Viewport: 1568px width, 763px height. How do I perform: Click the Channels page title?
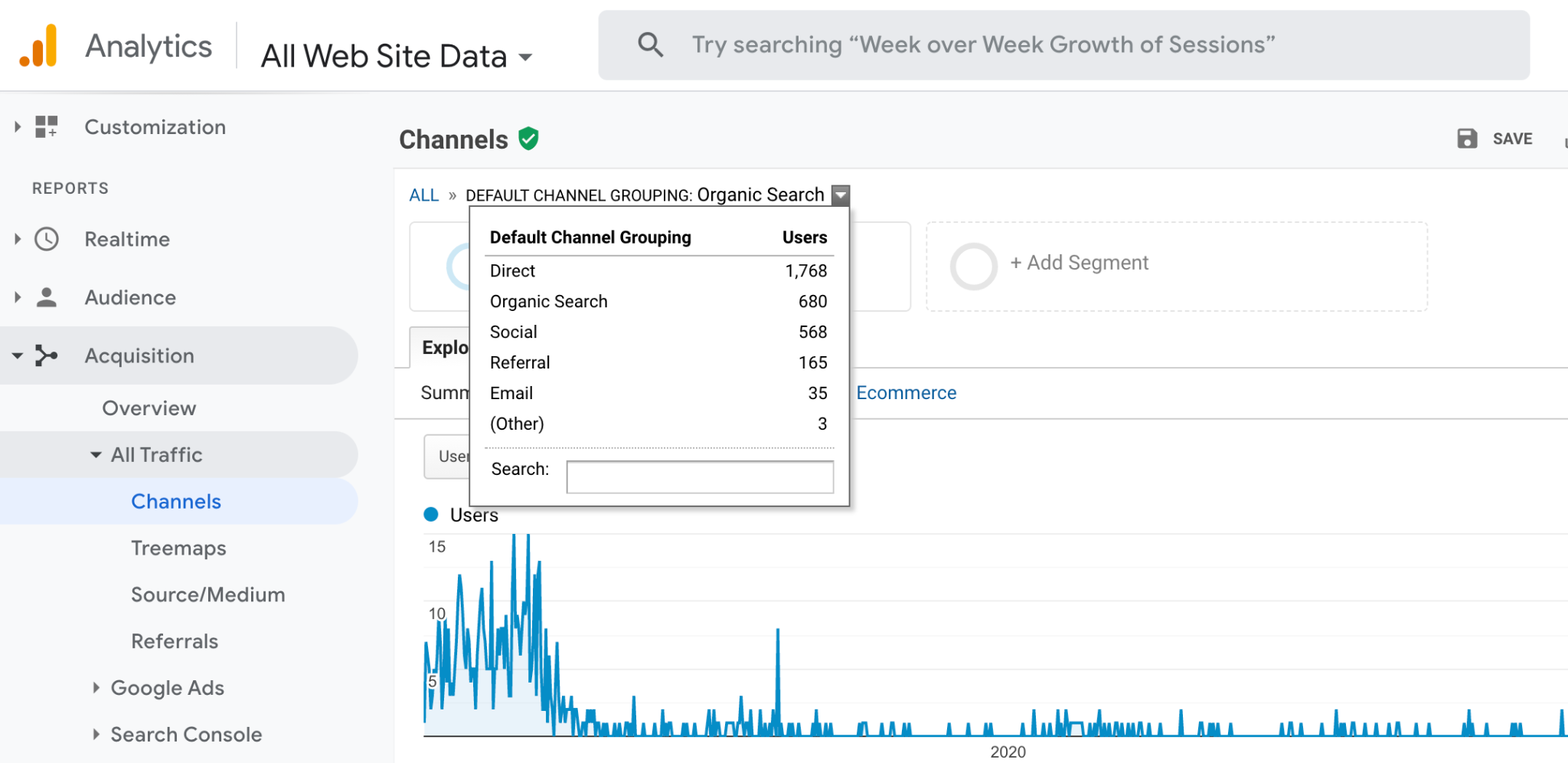(x=453, y=139)
